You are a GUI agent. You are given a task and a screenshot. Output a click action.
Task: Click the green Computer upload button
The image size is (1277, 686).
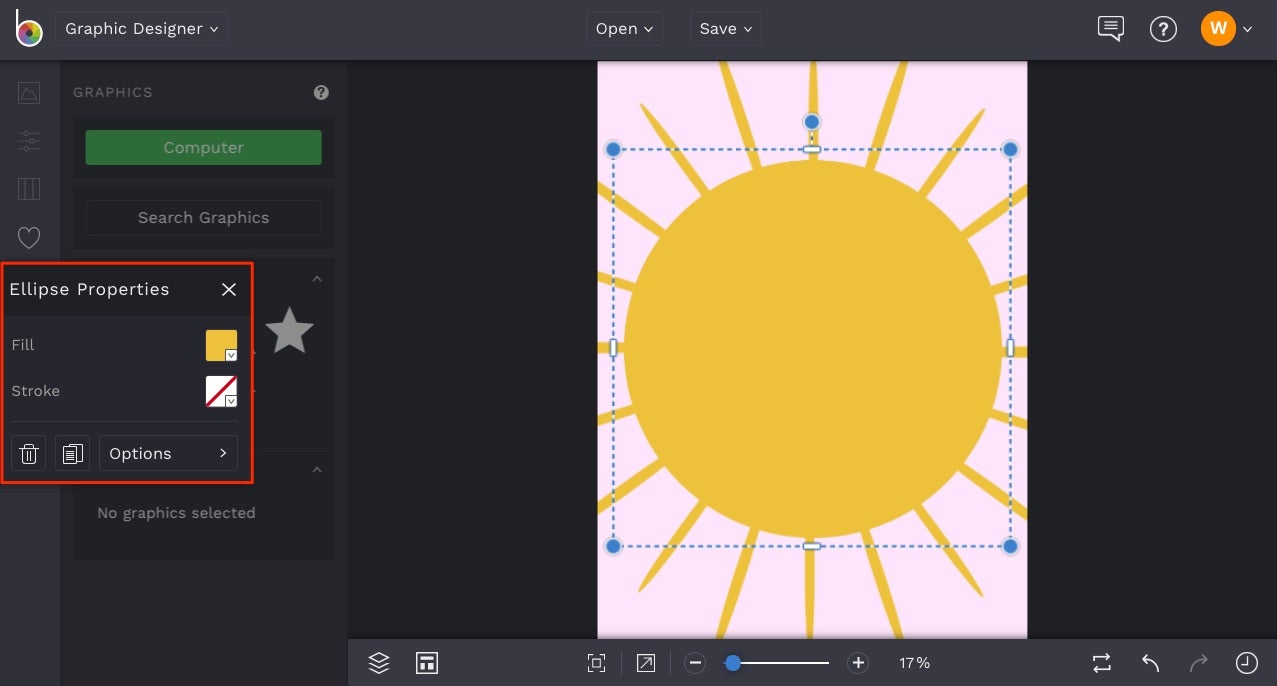coord(203,147)
